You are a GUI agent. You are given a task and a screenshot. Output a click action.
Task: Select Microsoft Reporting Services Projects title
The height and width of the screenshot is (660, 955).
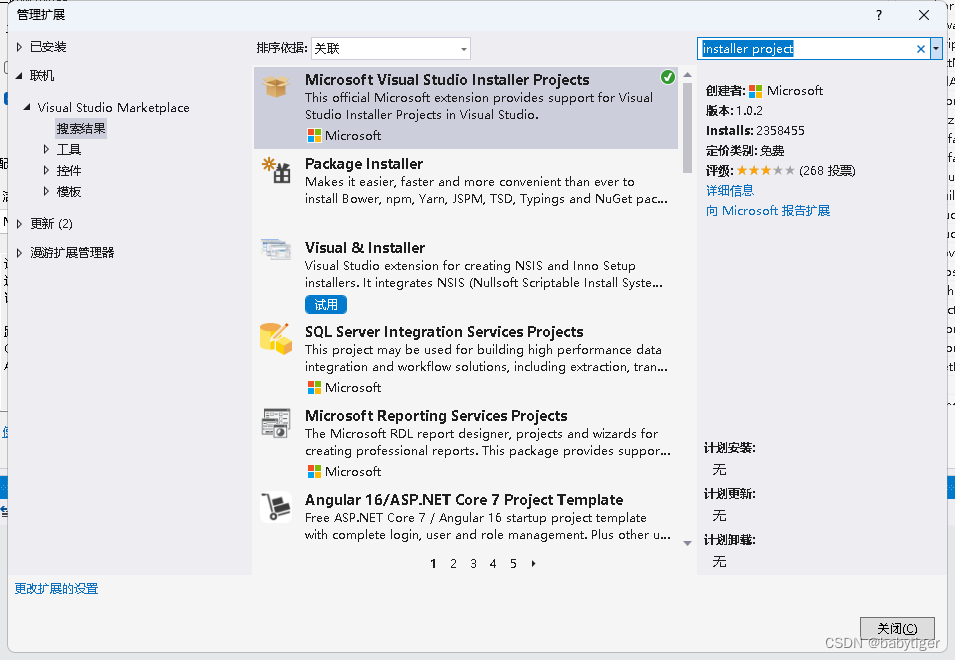pyautogui.click(x=436, y=416)
